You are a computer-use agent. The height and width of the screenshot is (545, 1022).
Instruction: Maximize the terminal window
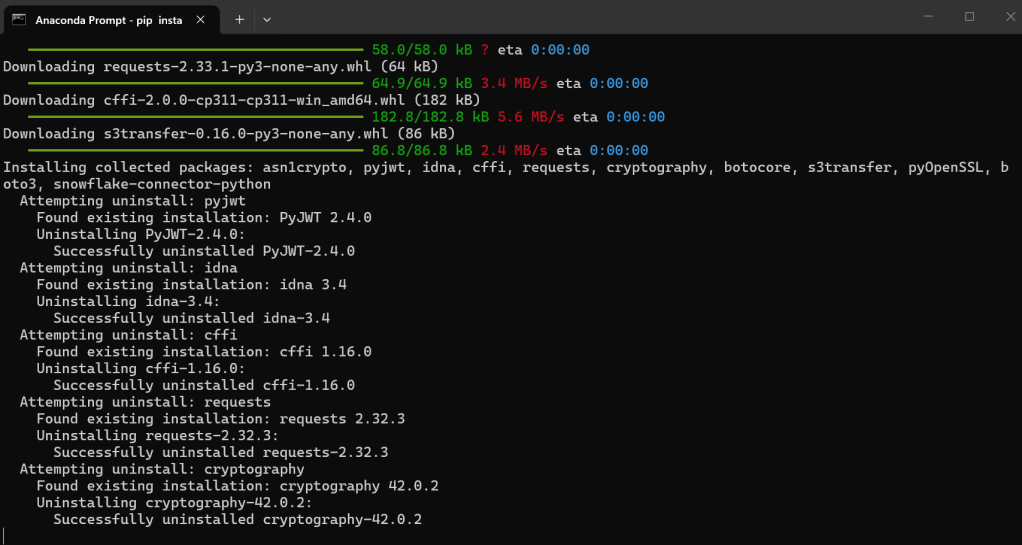click(x=969, y=17)
